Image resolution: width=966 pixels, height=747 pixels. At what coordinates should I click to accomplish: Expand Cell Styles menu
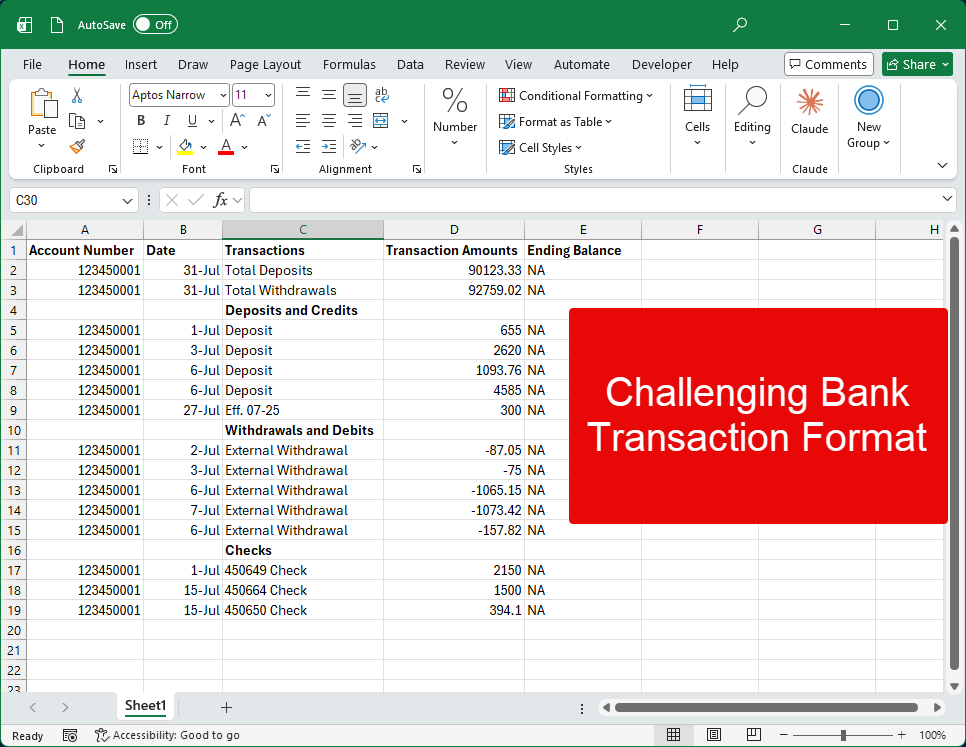[540, 148]
